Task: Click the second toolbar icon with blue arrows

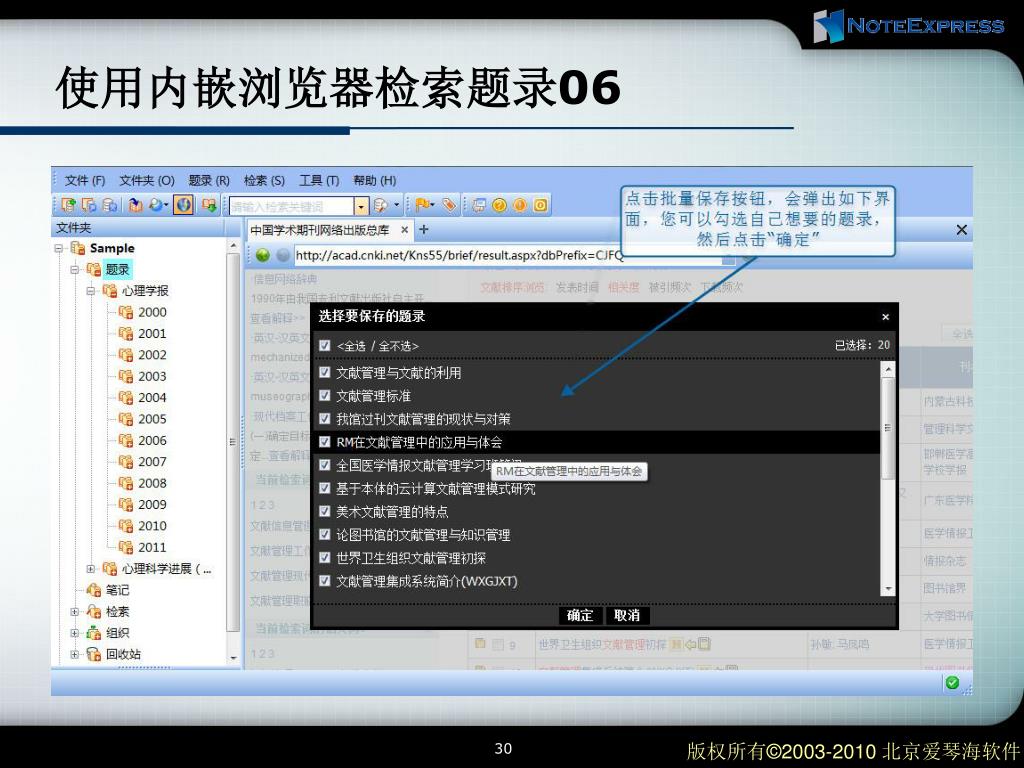Action: coord(89,205)
